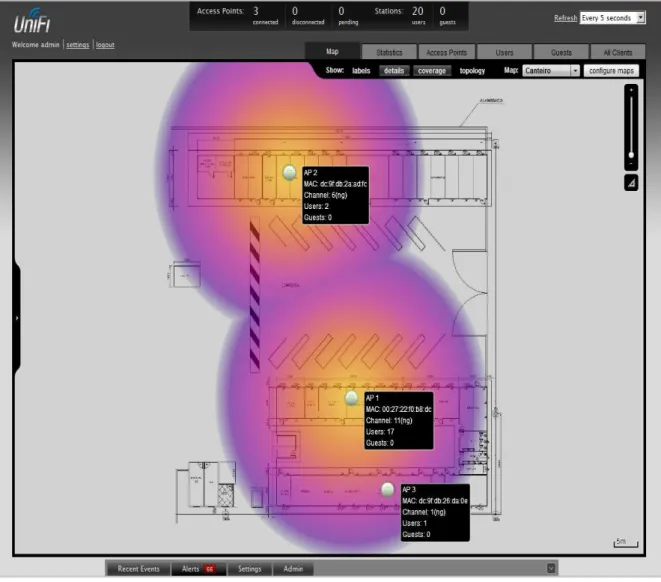Open the red alerts count badge
Screen dimensions: 661x582
click(x=210, y=569)
